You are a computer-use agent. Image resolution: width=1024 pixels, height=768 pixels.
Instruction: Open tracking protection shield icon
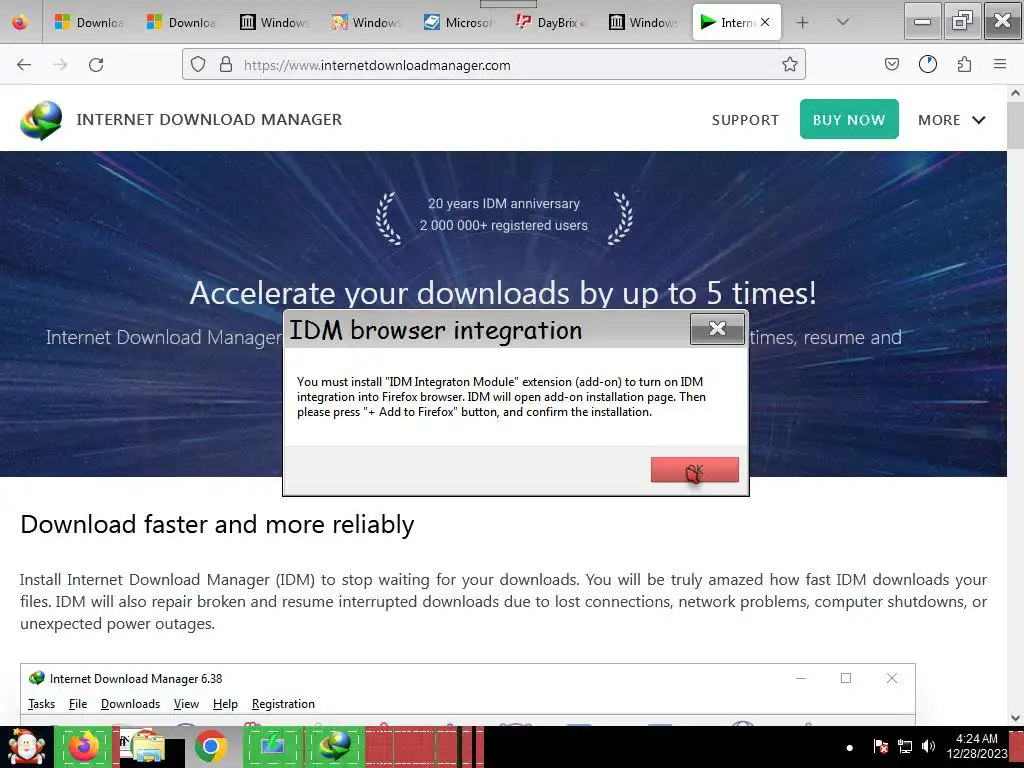(x=198, y=65)
